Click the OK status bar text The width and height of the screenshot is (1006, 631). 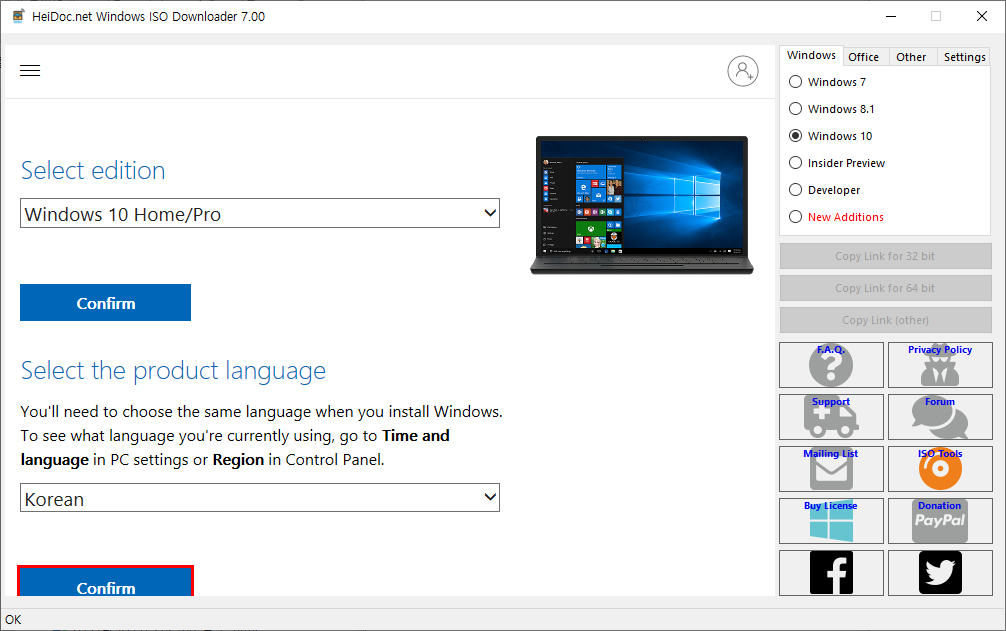pos(13,619)
